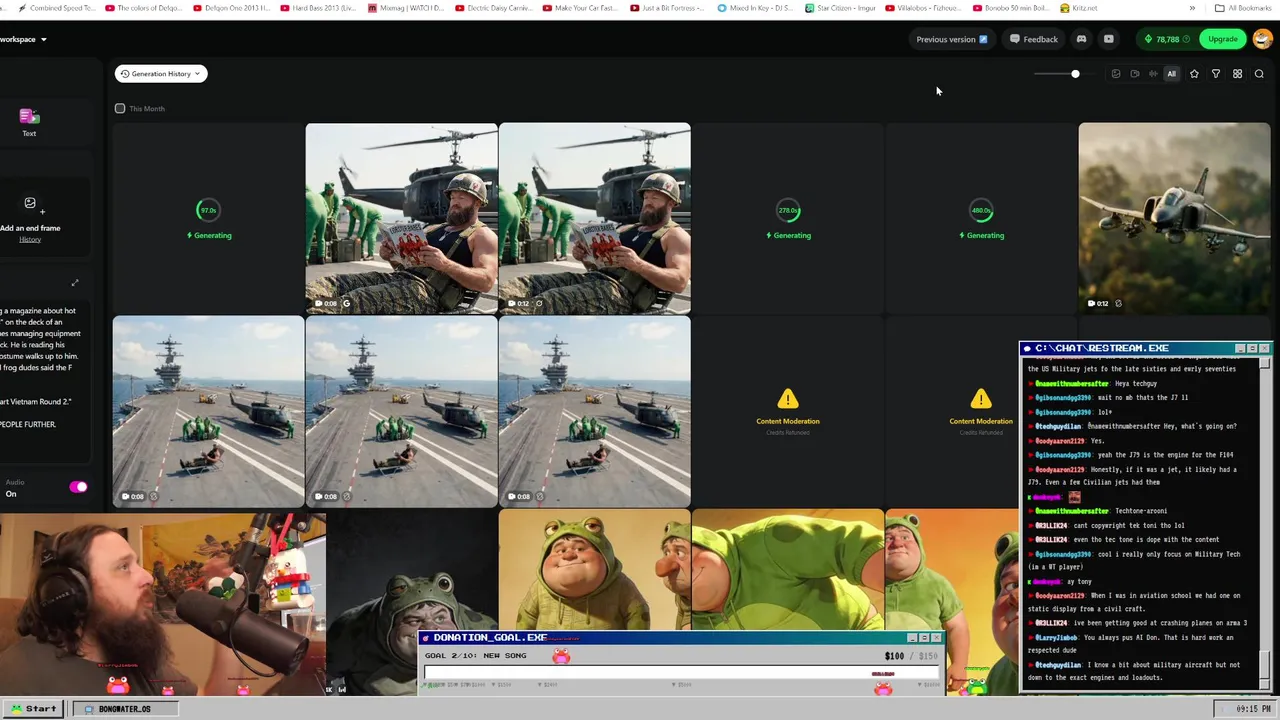Viewport: 1280px width, 720px height.
Task: Open the Star Citizen - Imgur bookmark
Action: point(840,8)
